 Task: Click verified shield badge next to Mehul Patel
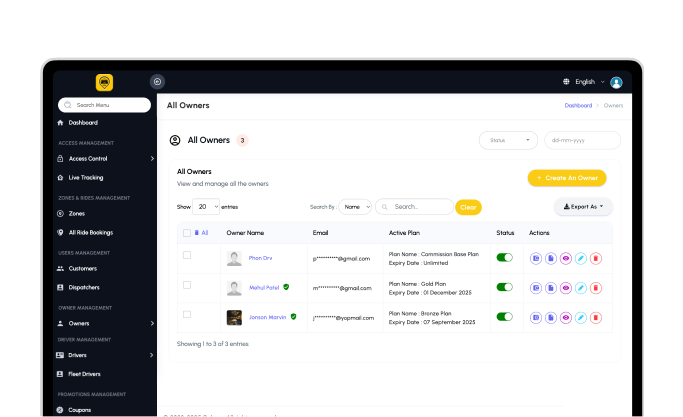point(286,287)
